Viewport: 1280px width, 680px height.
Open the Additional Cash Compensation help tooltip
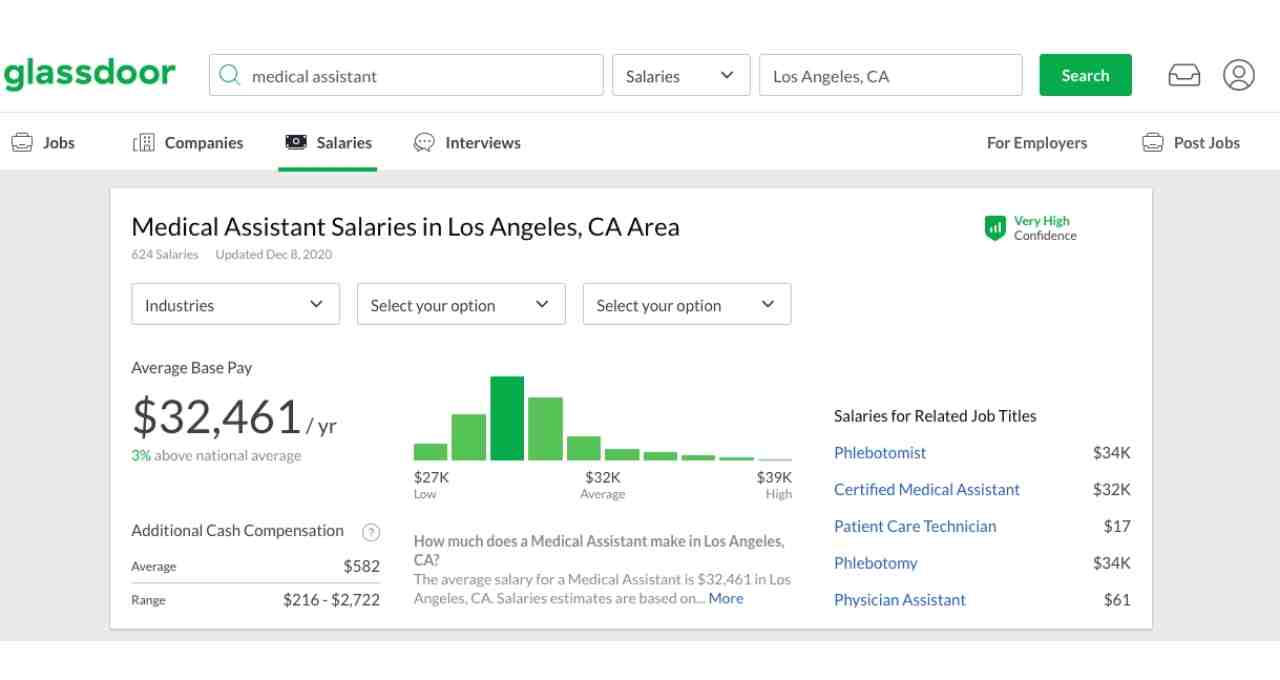(371, 531)
